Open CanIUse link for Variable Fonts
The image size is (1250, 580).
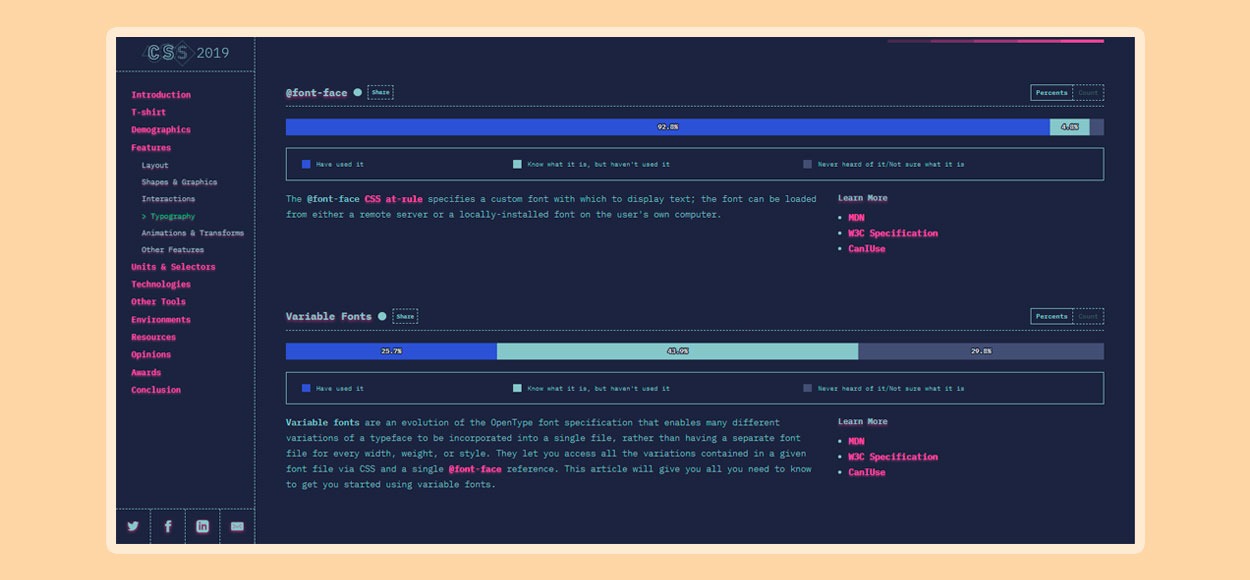(866, 473)
